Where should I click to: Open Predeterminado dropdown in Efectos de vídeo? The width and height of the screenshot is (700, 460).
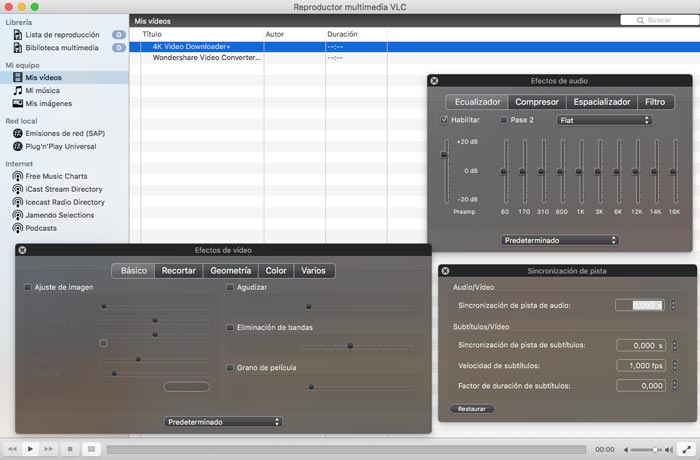pyautogui.click(x=223, y=422)
